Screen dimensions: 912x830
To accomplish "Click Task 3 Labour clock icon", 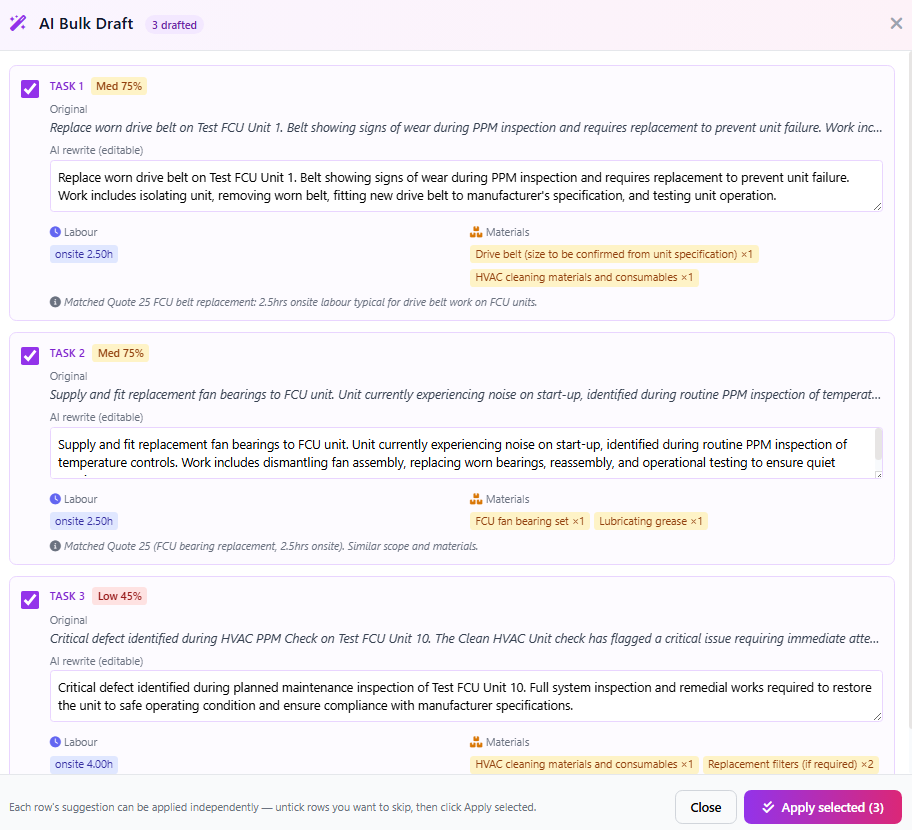I will click(x=55, y=742).
